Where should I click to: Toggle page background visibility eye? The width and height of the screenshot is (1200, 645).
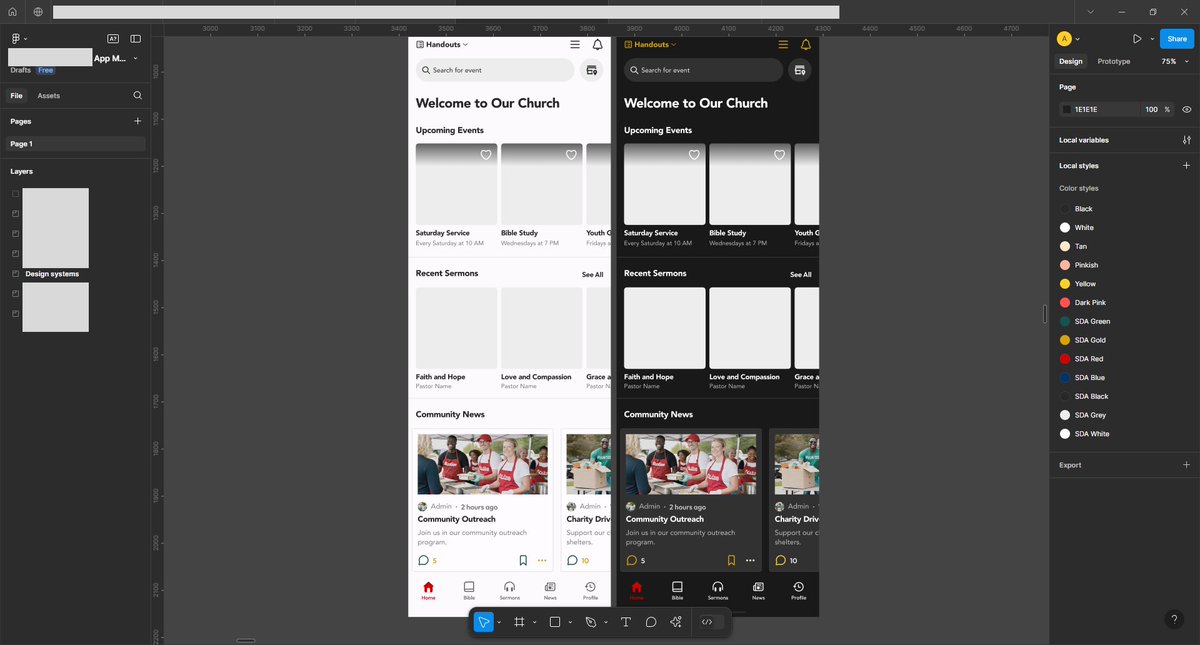point(1186,109)
